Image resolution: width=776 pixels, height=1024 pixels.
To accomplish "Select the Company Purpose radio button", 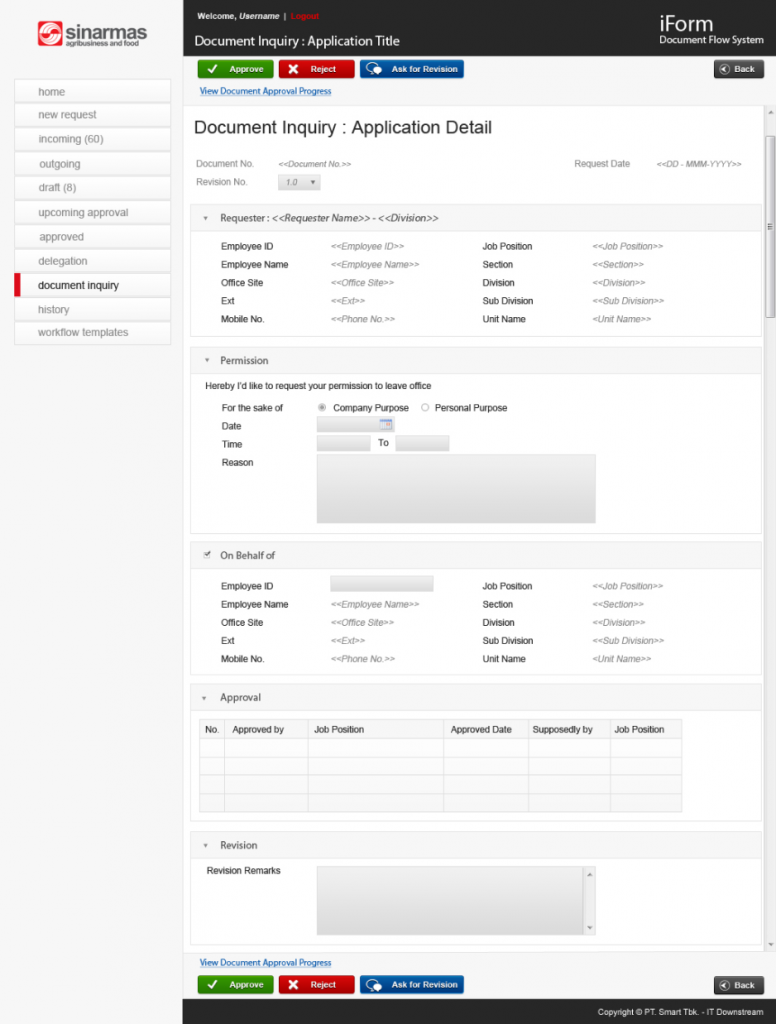I will pyautogui.click(x=322, y=408).
